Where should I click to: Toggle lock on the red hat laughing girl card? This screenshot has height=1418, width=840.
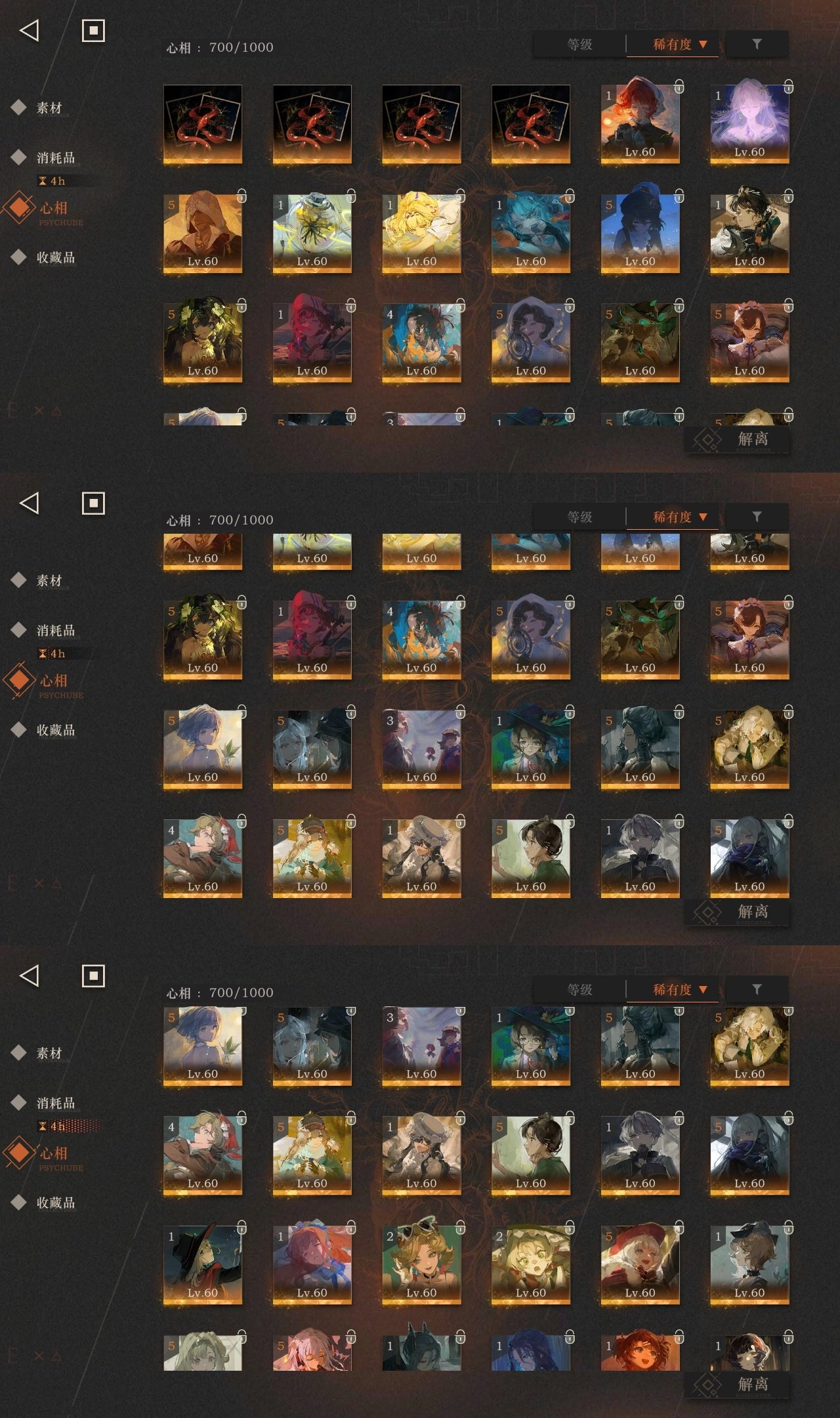click(679, 1226)
